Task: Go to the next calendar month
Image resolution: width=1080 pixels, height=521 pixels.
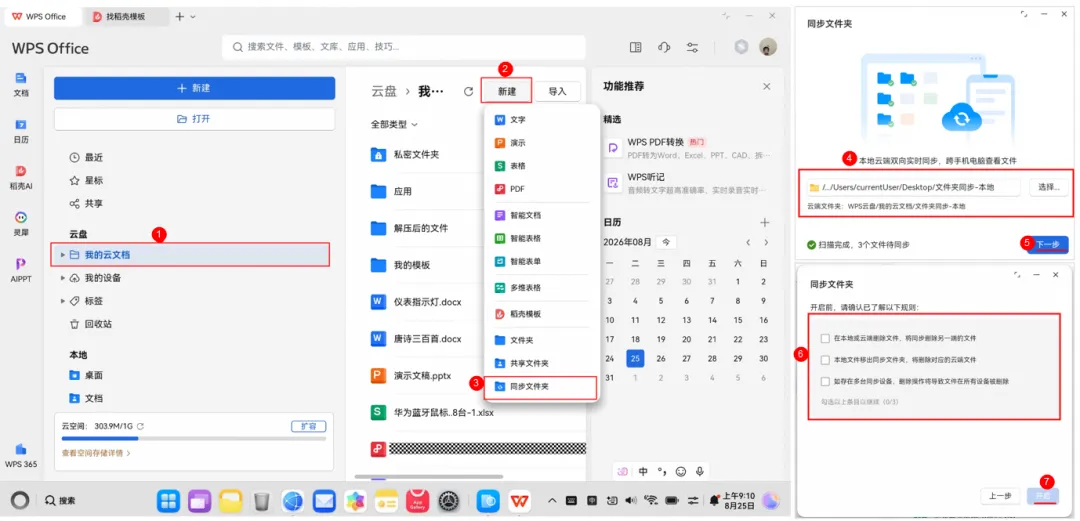Action: (766, 243)
